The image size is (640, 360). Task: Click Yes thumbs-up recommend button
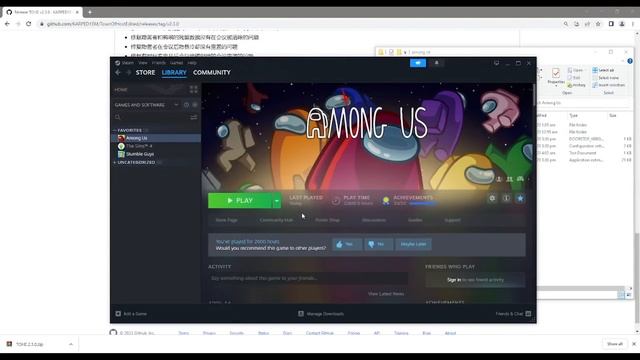tap(347, 244)
